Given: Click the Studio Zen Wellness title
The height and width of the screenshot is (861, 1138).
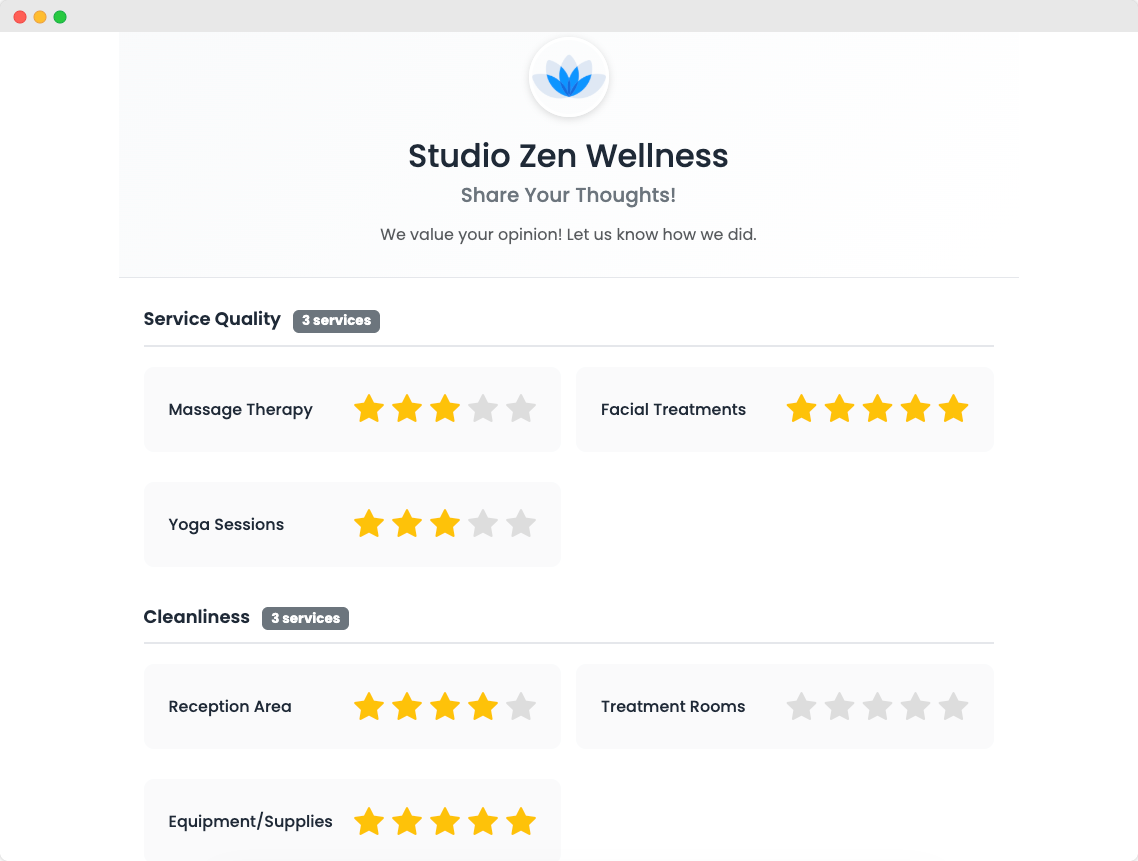Looking at the screenshot, I should click(568, 156).
